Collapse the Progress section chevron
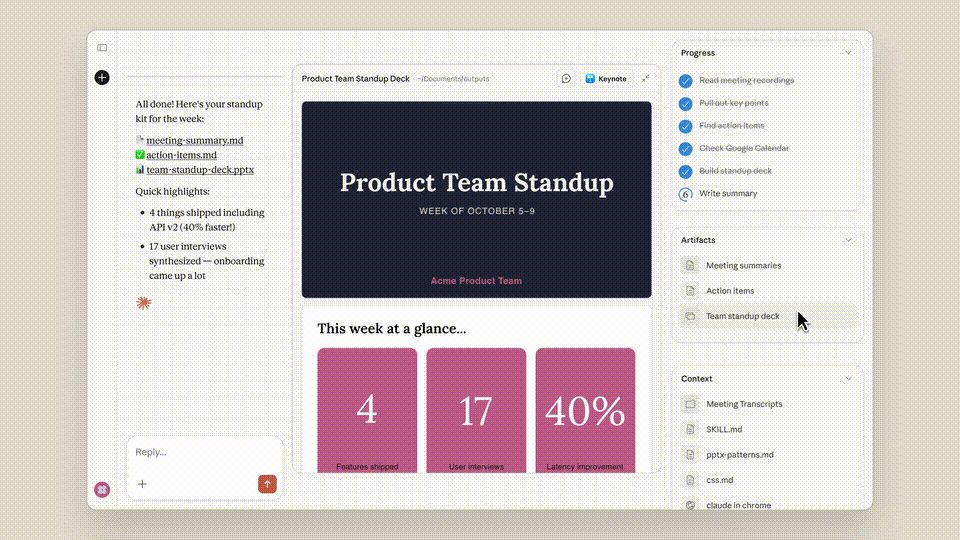 pos(848,53)
